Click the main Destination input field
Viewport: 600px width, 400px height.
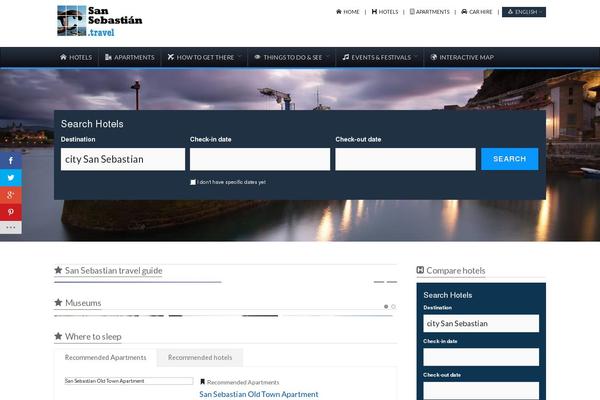click(x=123, y=159)
